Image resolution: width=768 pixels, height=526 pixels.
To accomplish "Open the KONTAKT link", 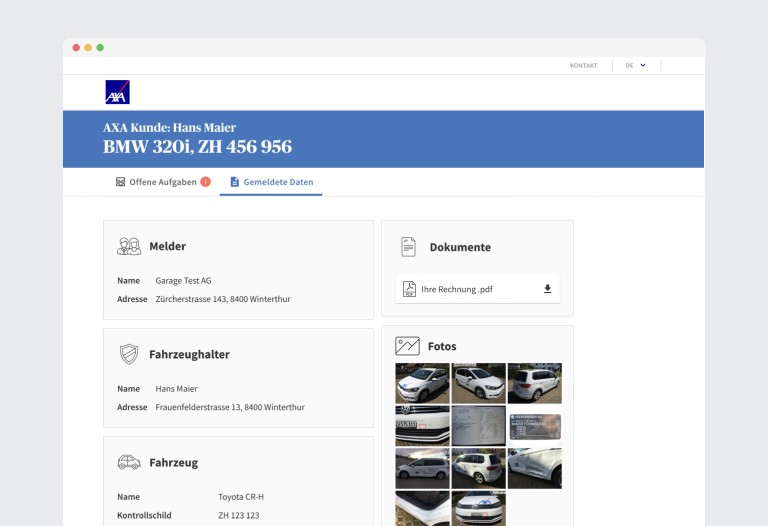I will pos(583,66).
